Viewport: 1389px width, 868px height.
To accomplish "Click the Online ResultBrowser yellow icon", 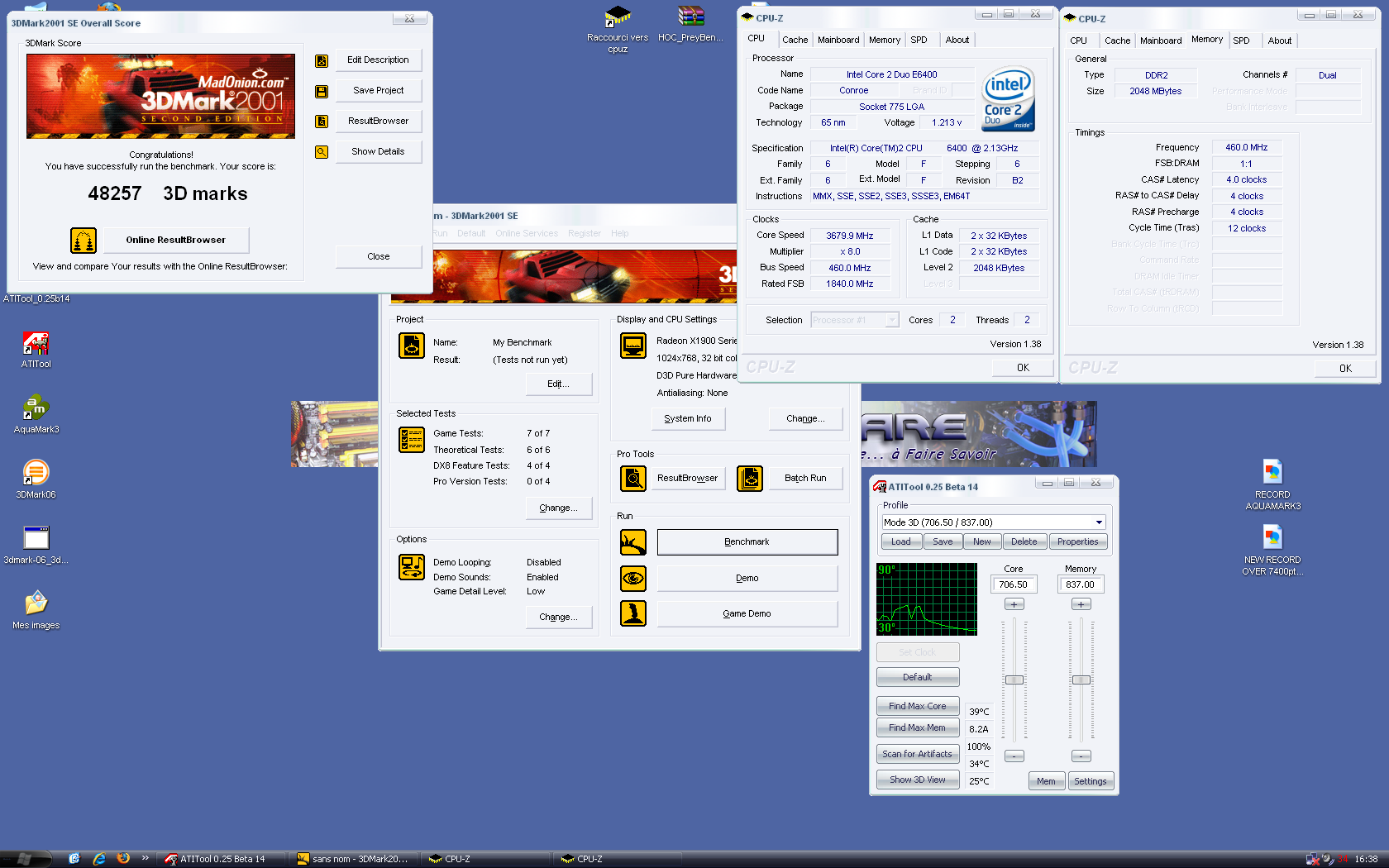I will coord(84,241).
